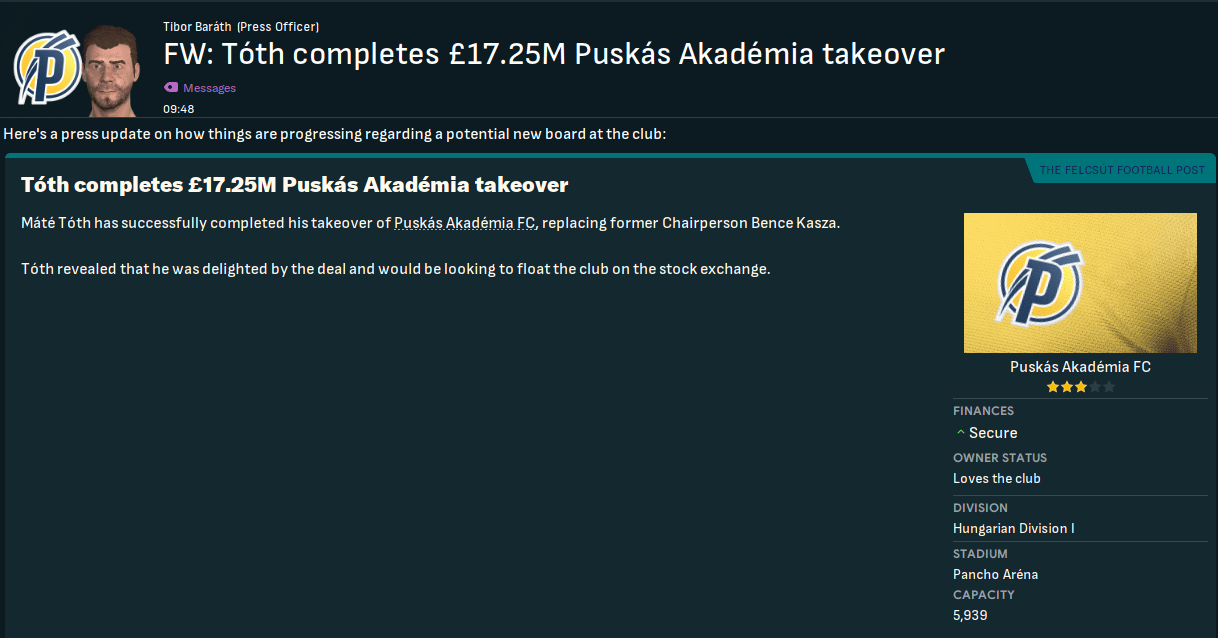The image size is (1218, 638).
Task: Click press officer Tibor Baráth's portrait
Action: (x=111, y=71)
